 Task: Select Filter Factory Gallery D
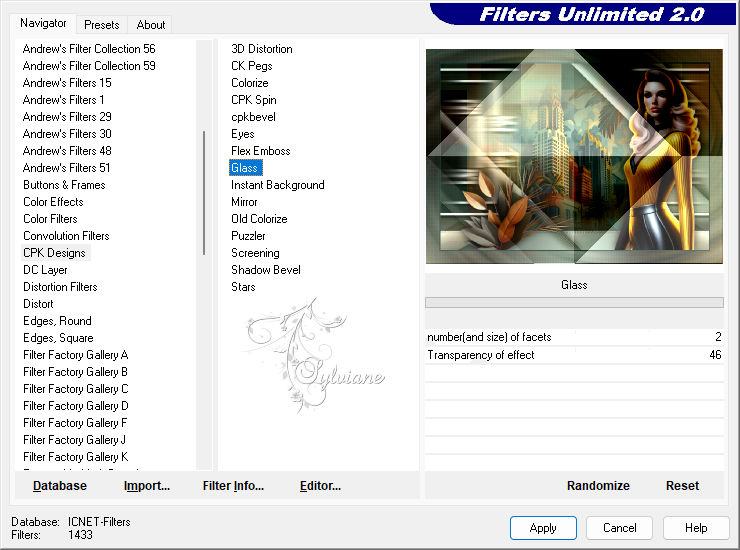coord(76,406)
